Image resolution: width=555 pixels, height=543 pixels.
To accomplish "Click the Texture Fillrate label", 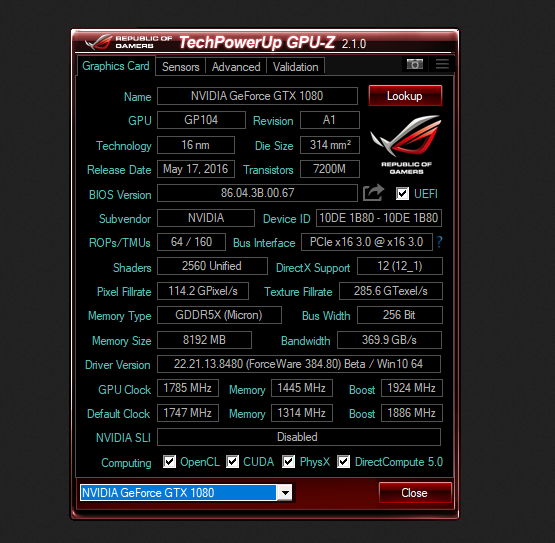I will click(298, 292).
